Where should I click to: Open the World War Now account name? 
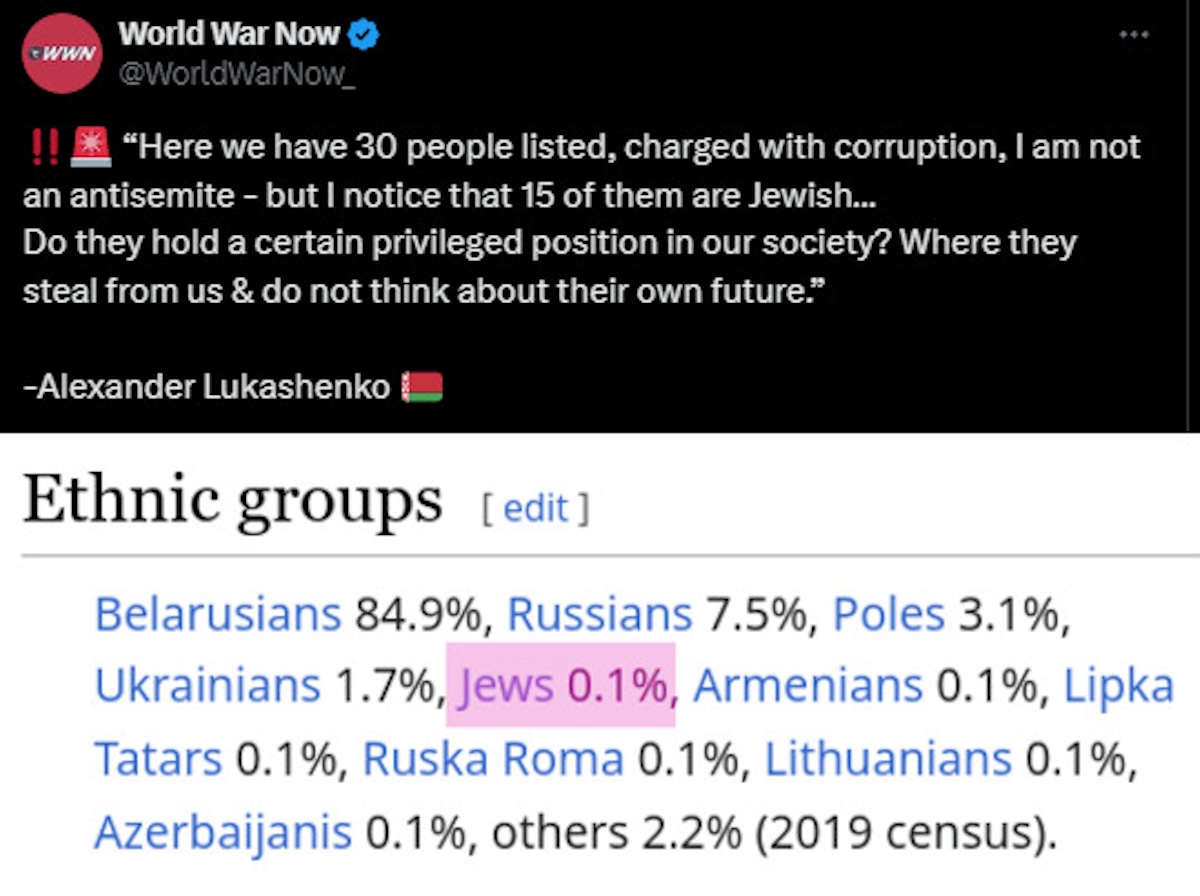tap(229, 35)
